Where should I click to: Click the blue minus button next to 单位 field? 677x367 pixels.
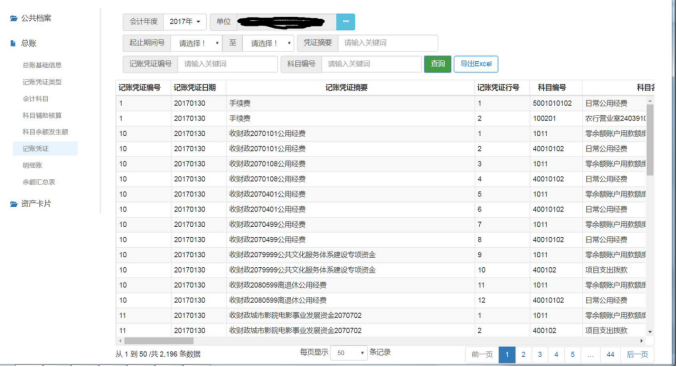[345, 22]
